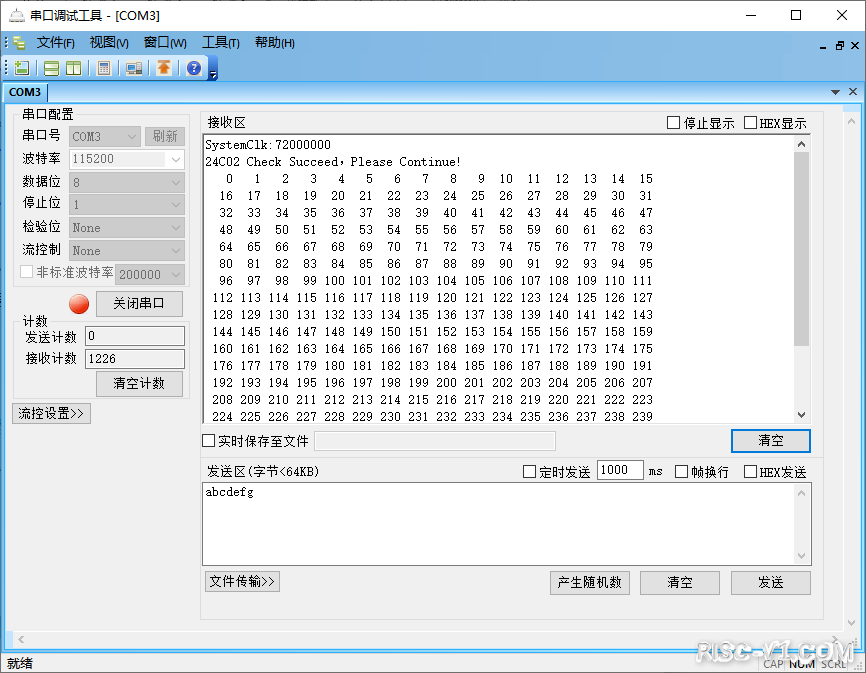
Task: Click the 关闭串口 button
Action: pyautogui.click(x=139, y=304)
